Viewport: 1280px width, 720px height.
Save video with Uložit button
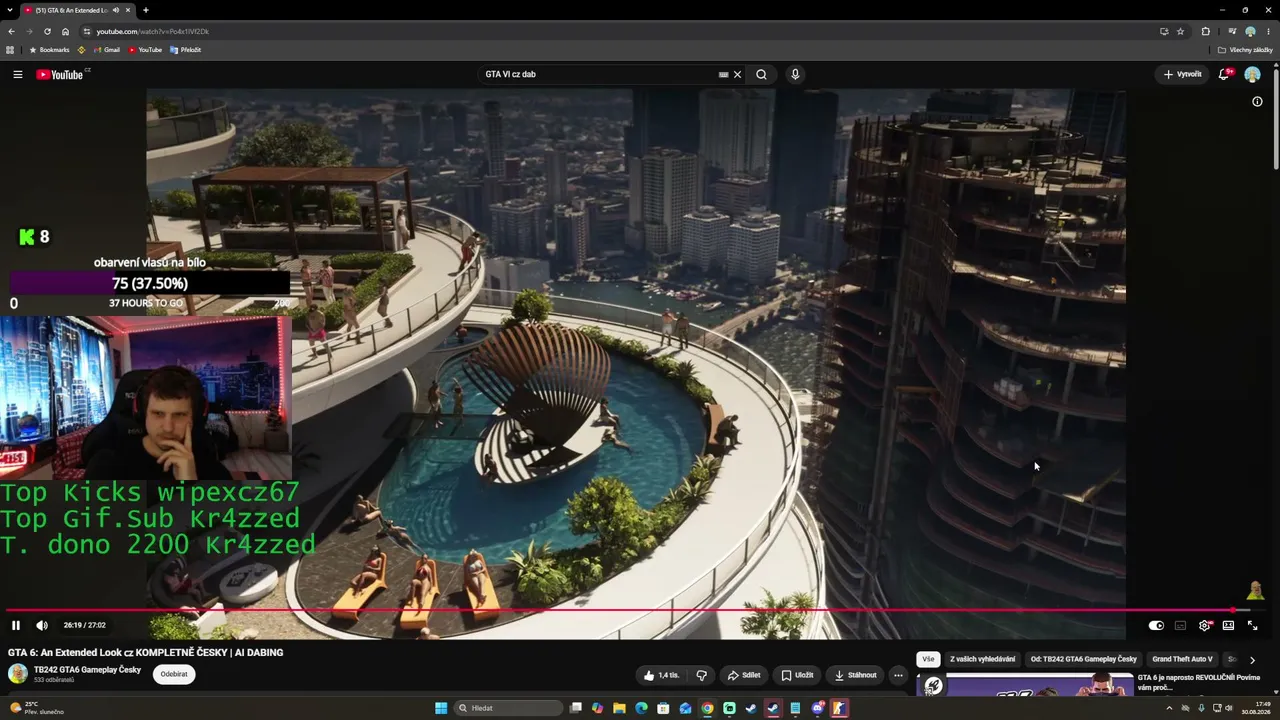point(797,675)
